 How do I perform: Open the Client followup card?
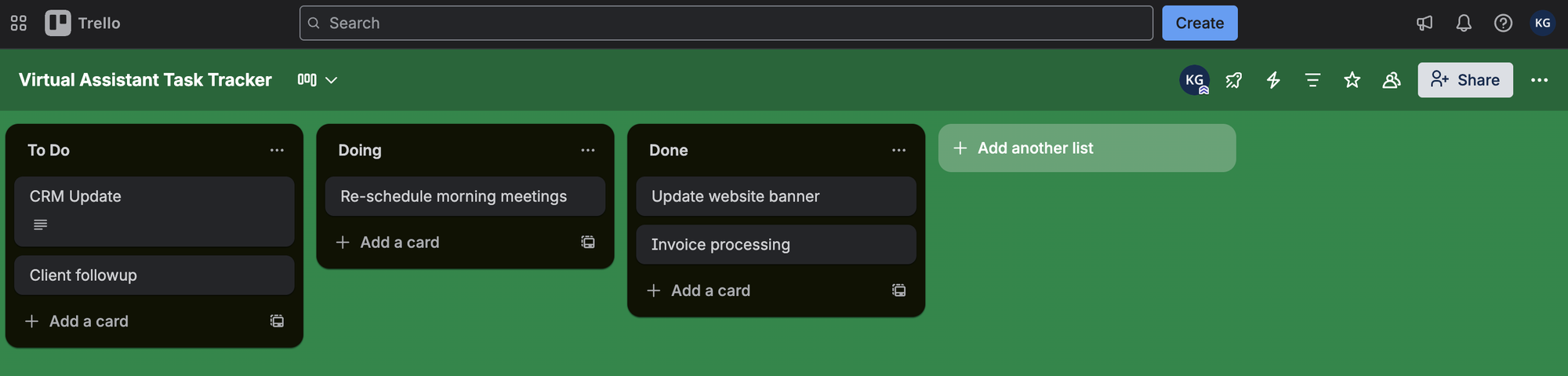[154, 275]
